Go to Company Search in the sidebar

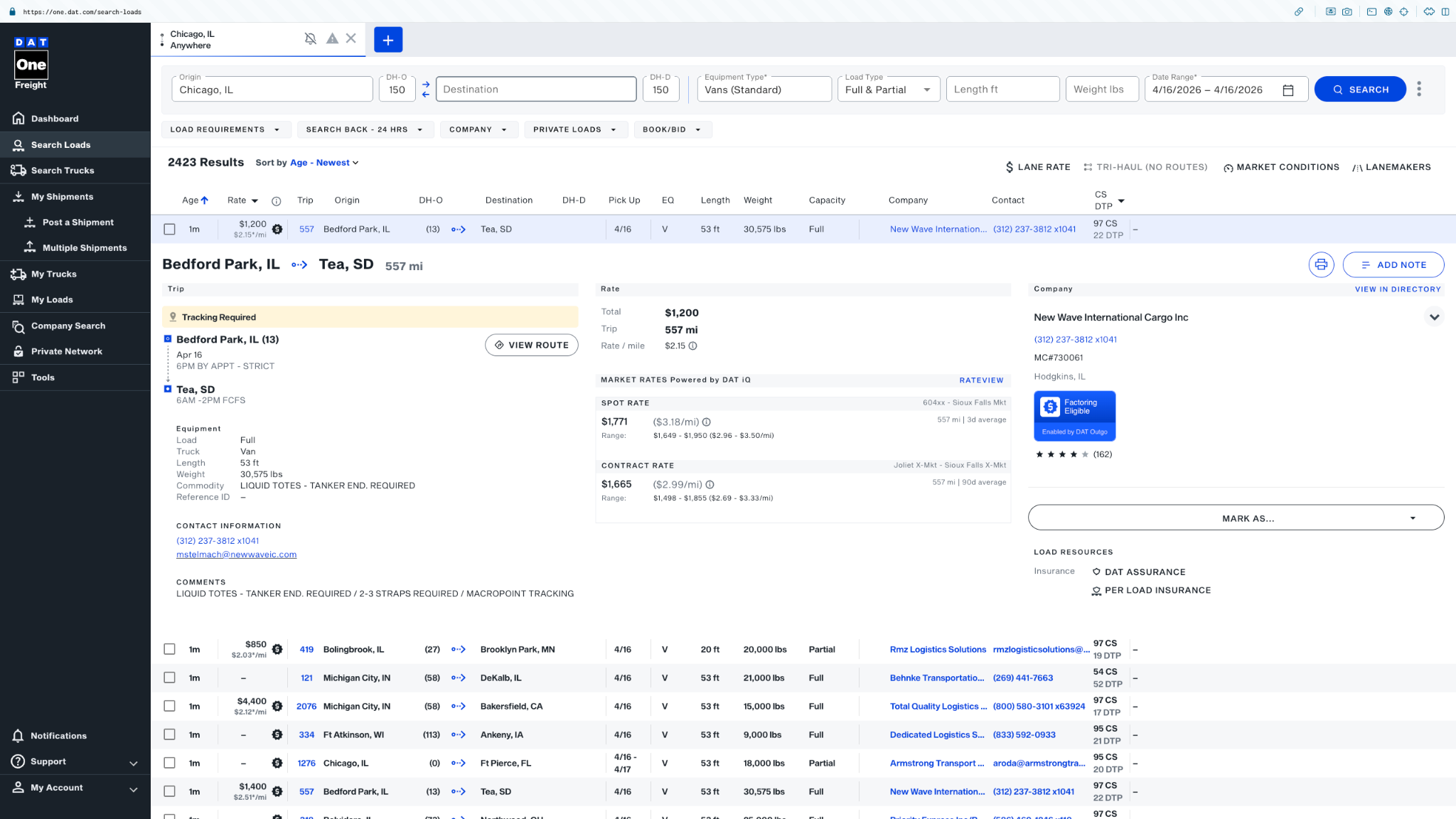[x=68, y=326]
